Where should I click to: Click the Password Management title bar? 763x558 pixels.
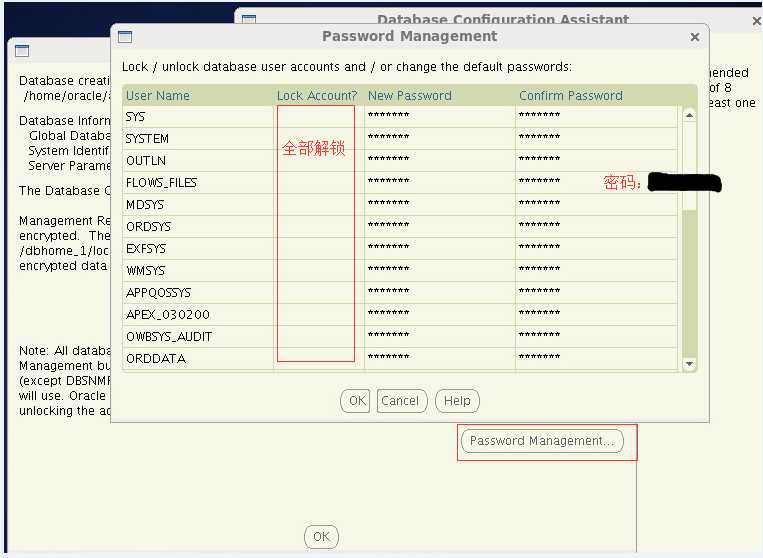pyautogui.click(x=409, y=36)
